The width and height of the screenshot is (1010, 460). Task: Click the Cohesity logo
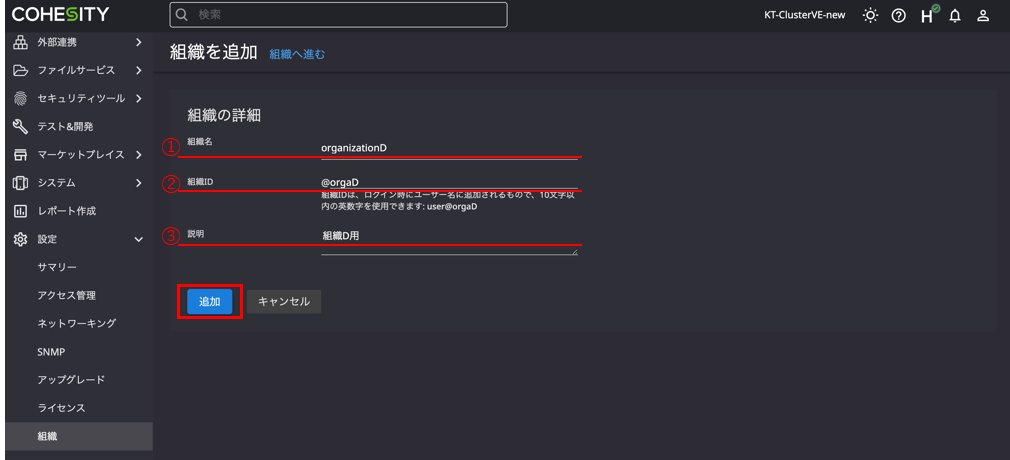click(x=61, y=14)
